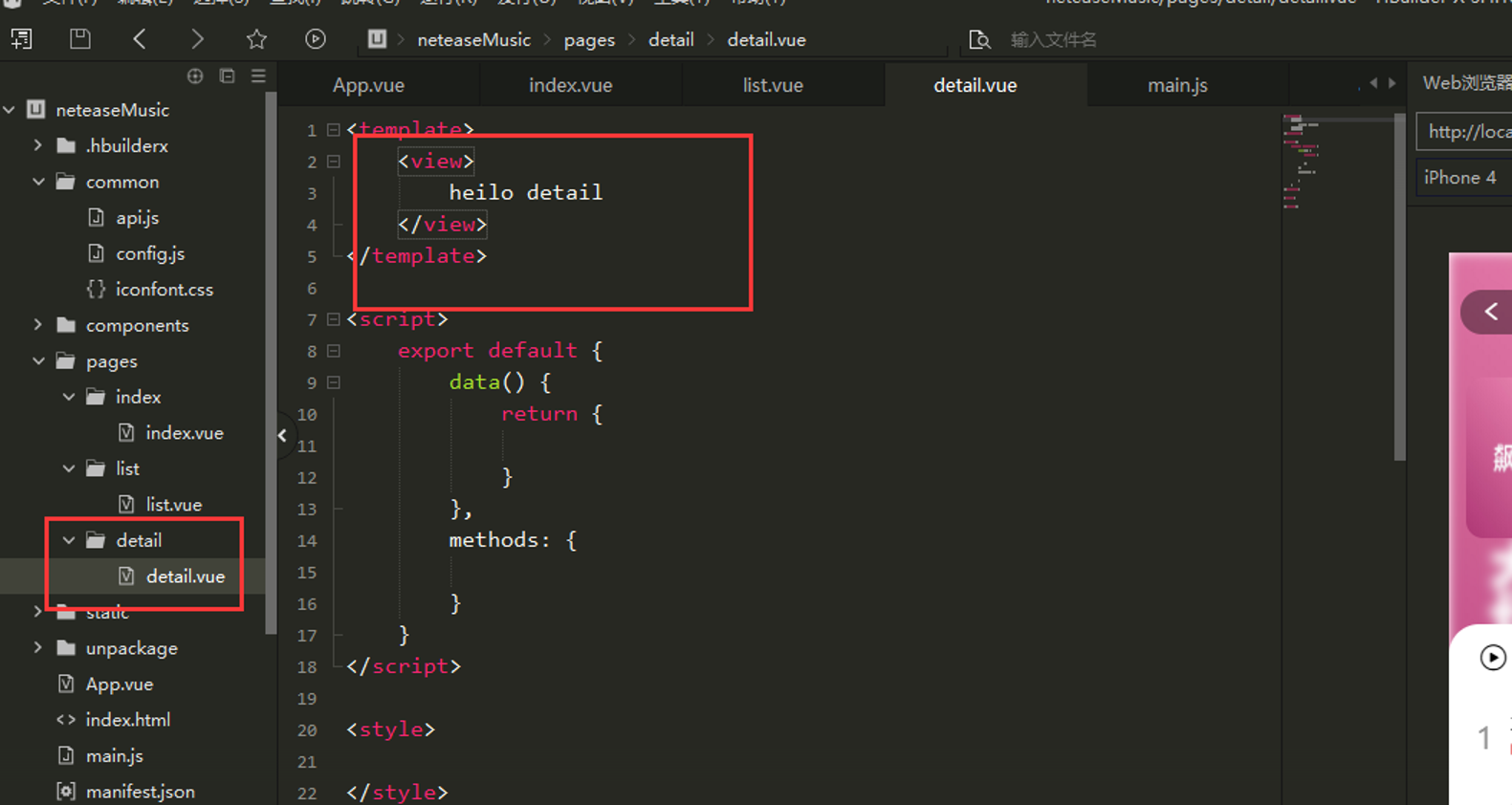Screen dimensions: 1512x805
Task: Open the iPhone 4 device dropdown
Action: coord(1465,178)
